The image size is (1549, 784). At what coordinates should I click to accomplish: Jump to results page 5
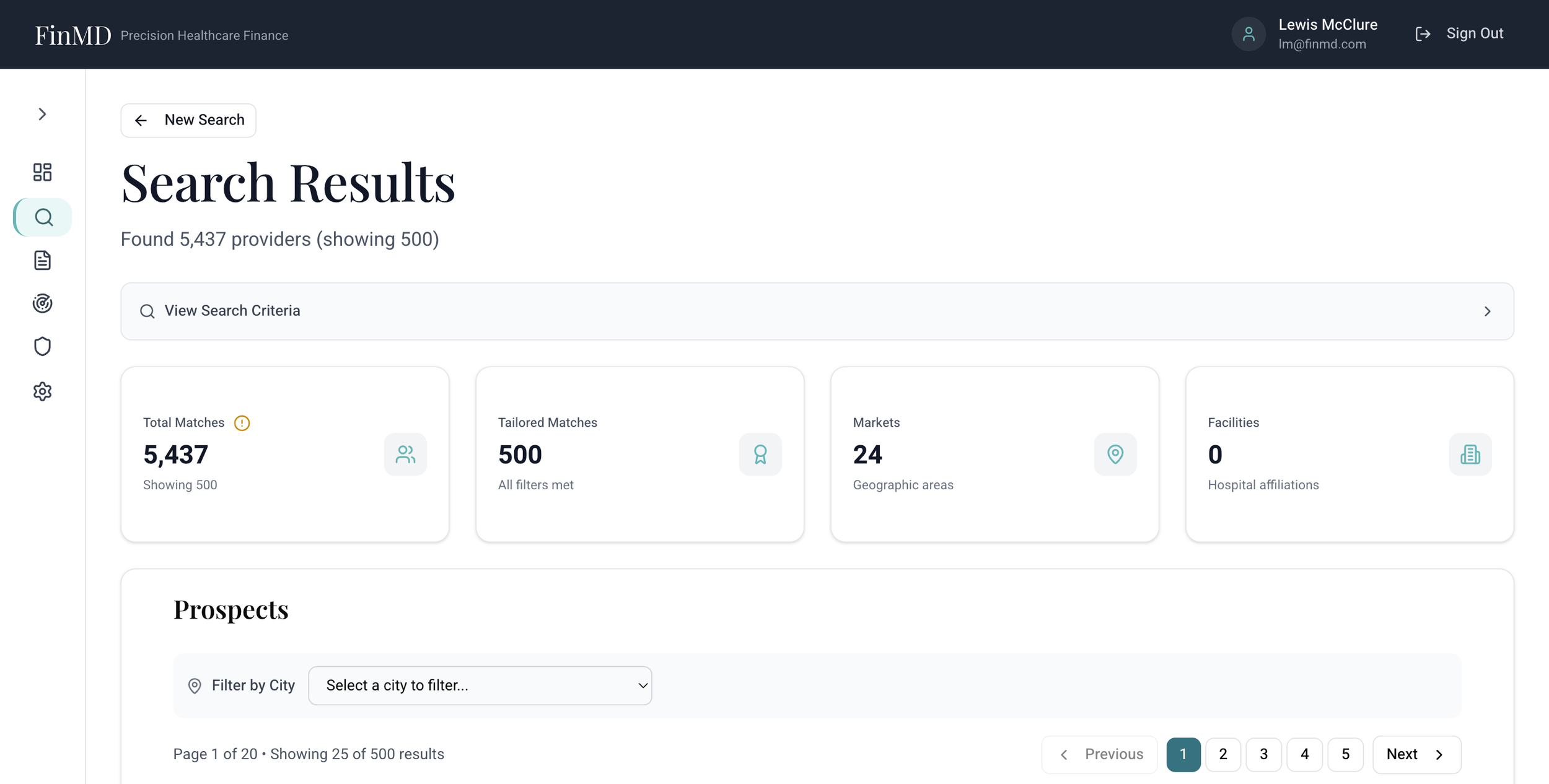tap(1345, 754)
